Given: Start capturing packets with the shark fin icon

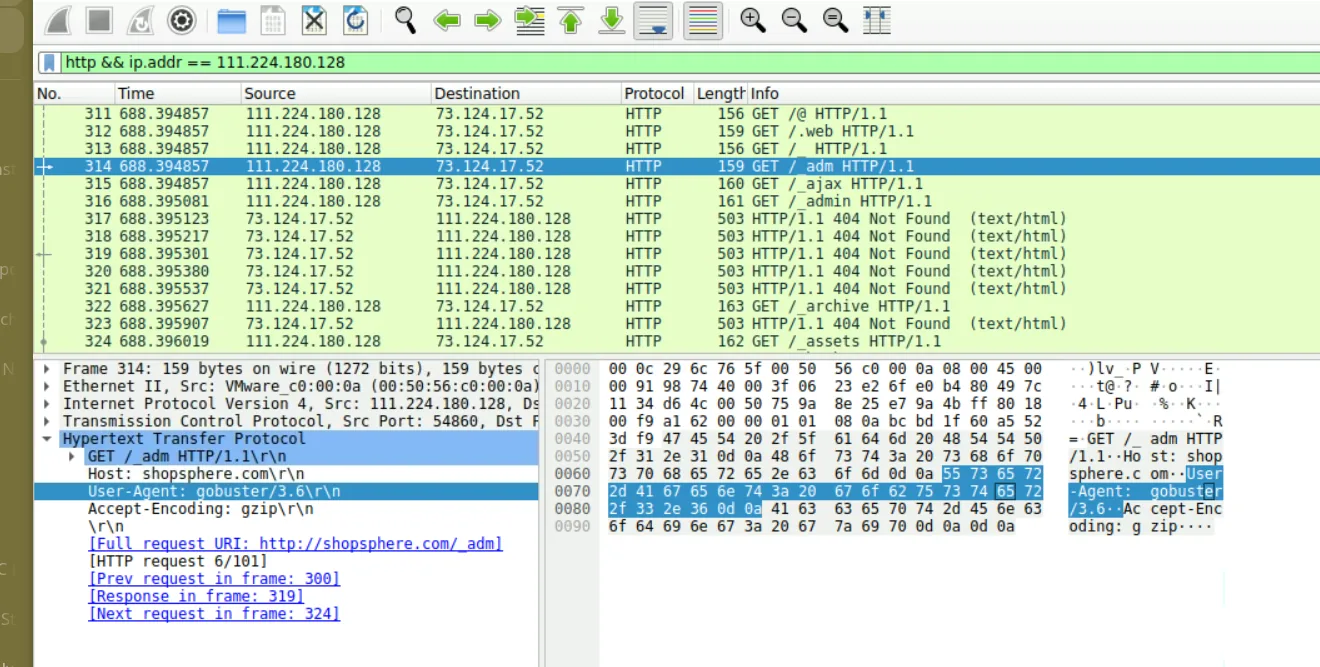Looking at the screenshot, I should (59, 19).
